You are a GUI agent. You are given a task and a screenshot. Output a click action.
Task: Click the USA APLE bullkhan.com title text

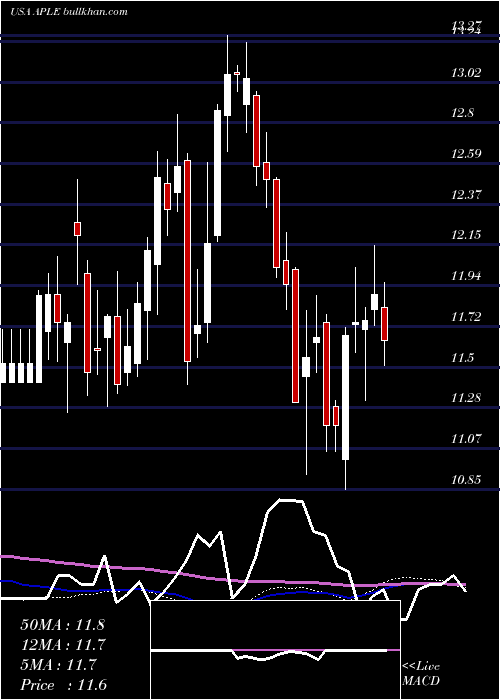69,12
